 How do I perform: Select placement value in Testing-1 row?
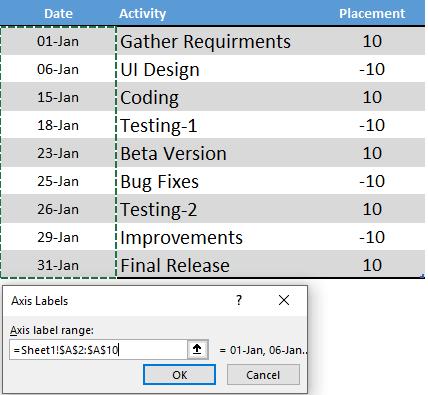(x=372, y=125)
